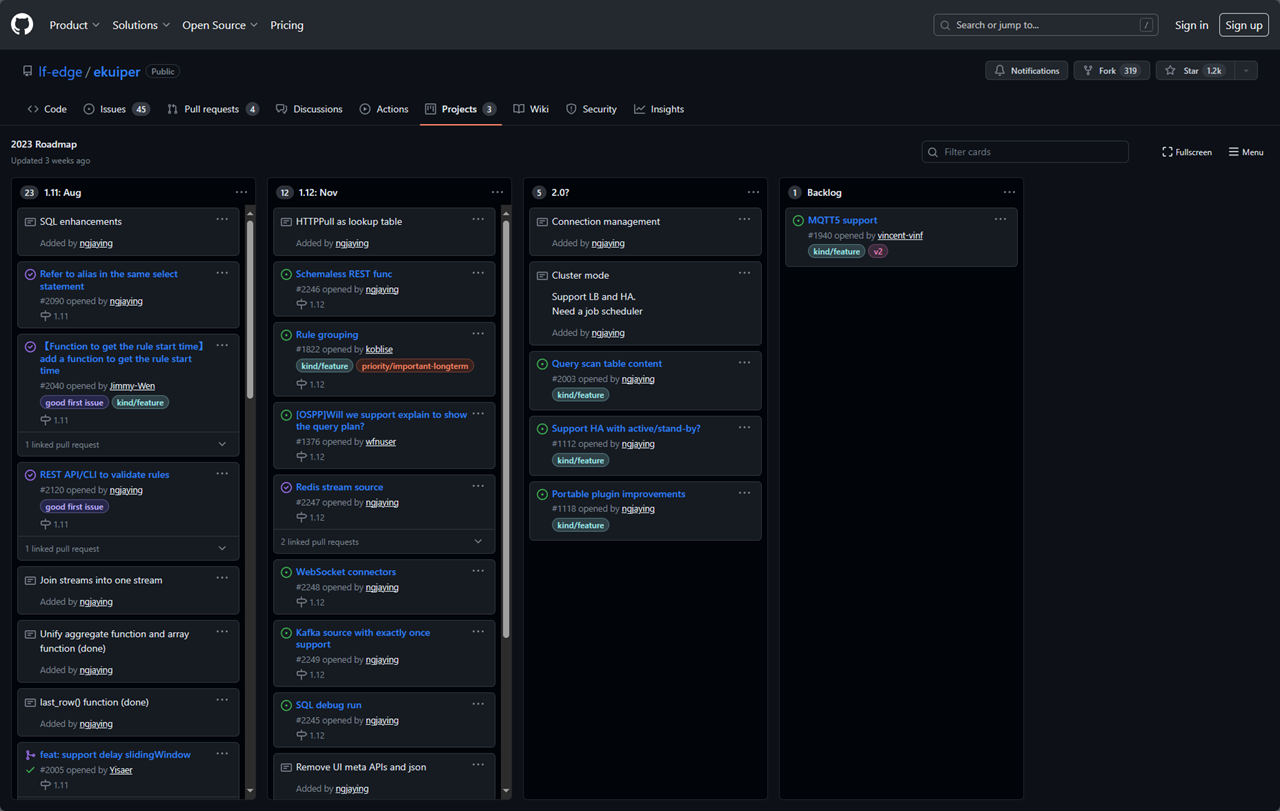Star the ekuiper repository

coord(1195,71)
